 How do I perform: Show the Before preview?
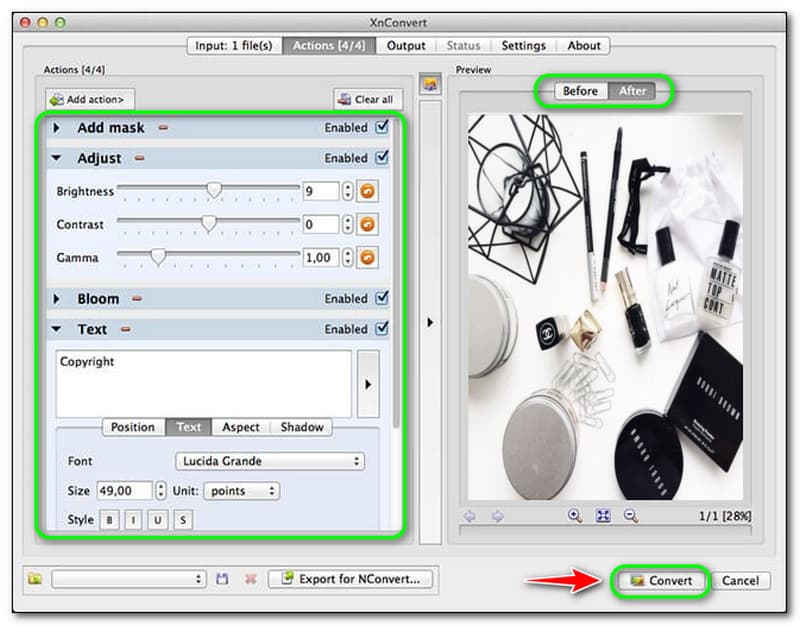click(581, 91)
